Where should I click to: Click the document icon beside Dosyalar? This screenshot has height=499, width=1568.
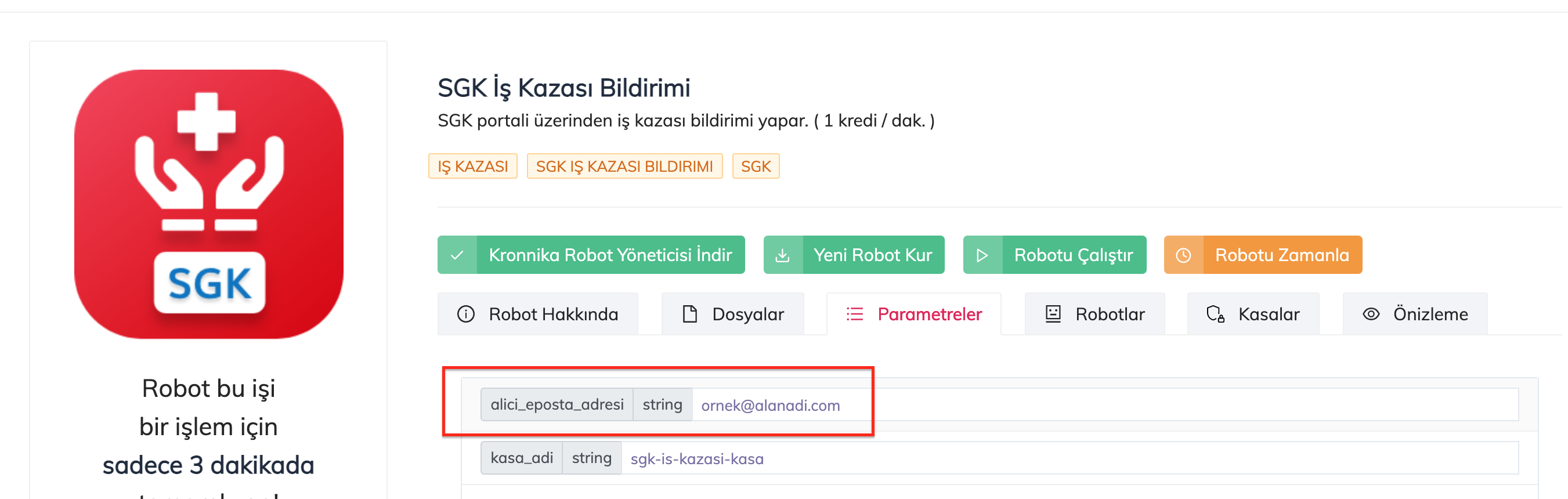(689, 314)
